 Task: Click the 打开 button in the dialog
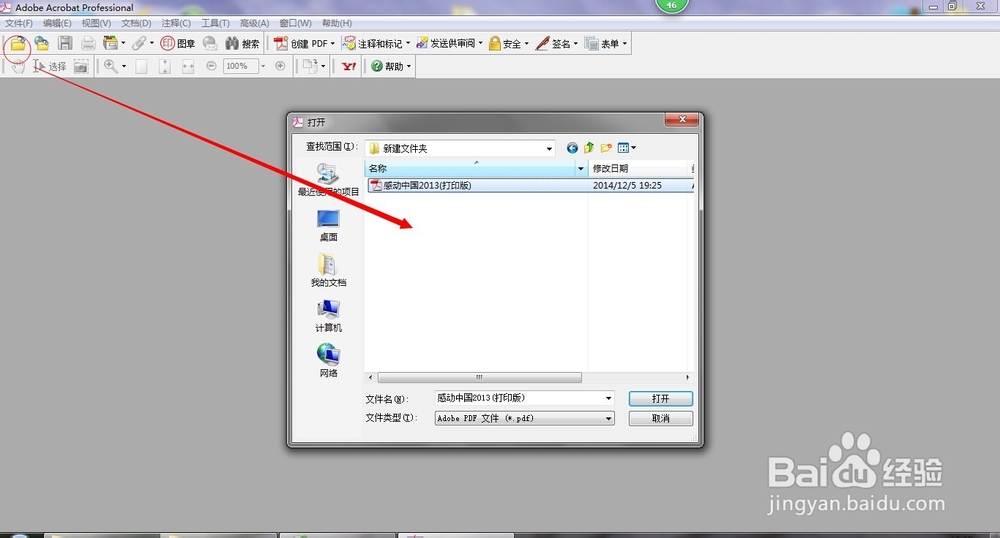tap(660, 398)
